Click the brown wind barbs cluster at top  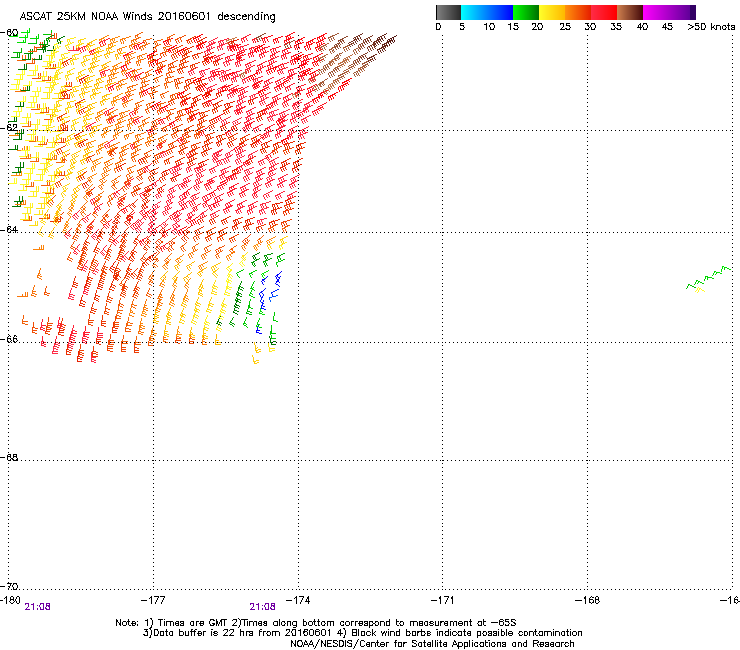pos(352,57)
